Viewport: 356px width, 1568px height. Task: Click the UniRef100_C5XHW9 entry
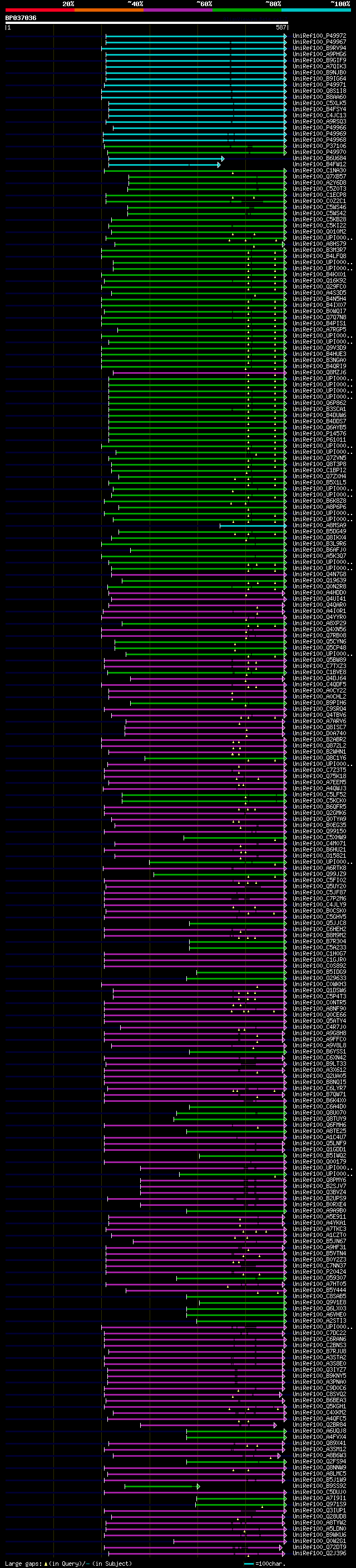point(319,838)
